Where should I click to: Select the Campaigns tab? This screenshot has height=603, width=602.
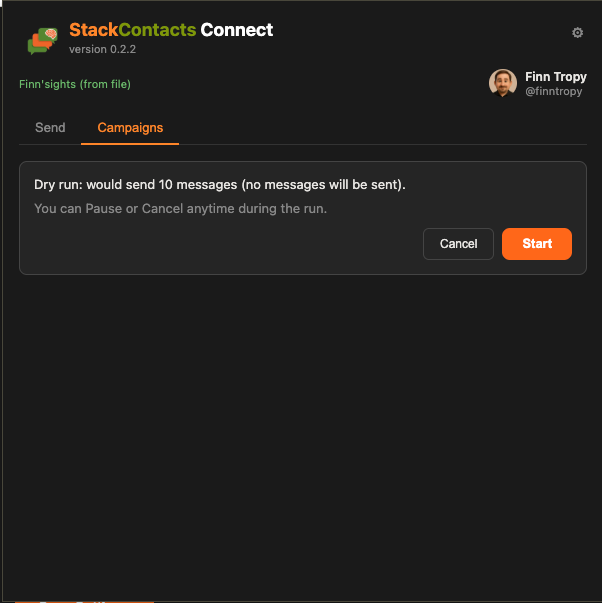click(x=130, y=128)
